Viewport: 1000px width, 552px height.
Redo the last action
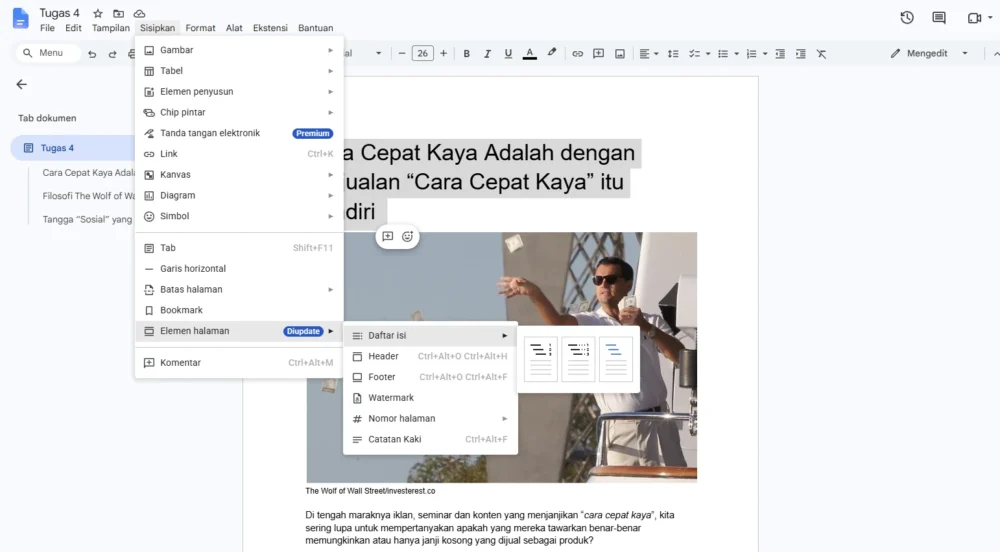(112, 54)
